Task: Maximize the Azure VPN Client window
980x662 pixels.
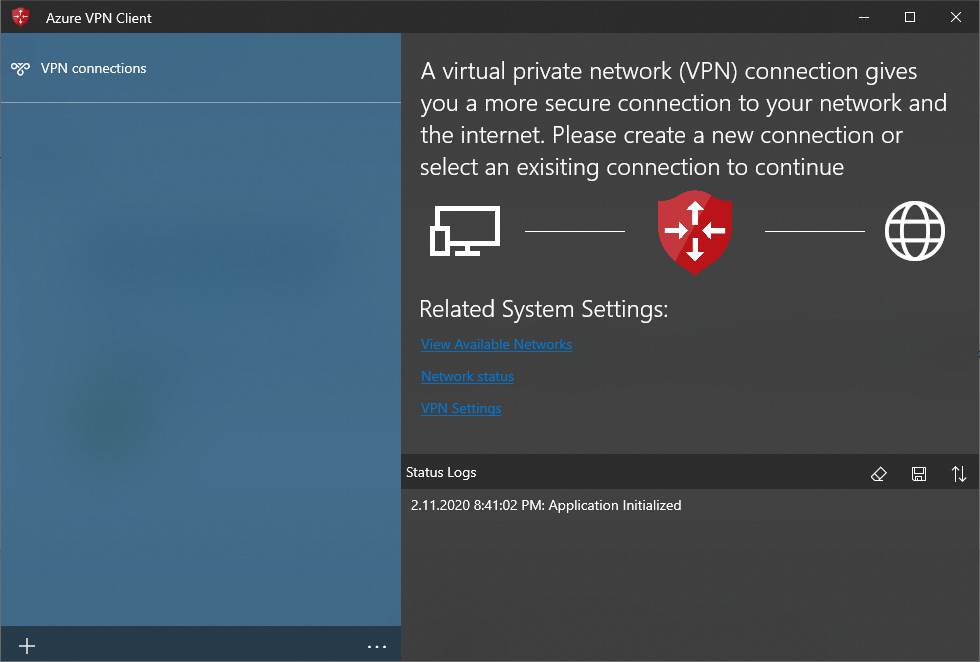Action: click(910, 17)
